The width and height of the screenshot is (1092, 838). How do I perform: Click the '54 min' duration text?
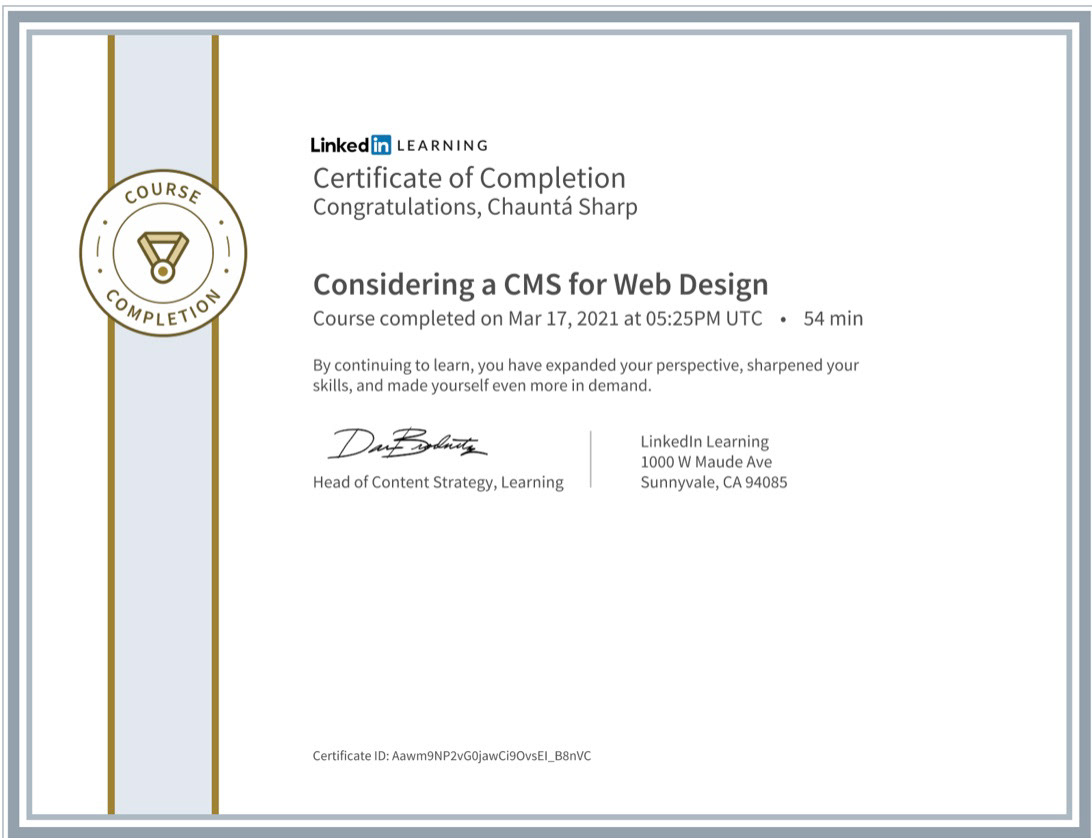click(x=833, y=319)
